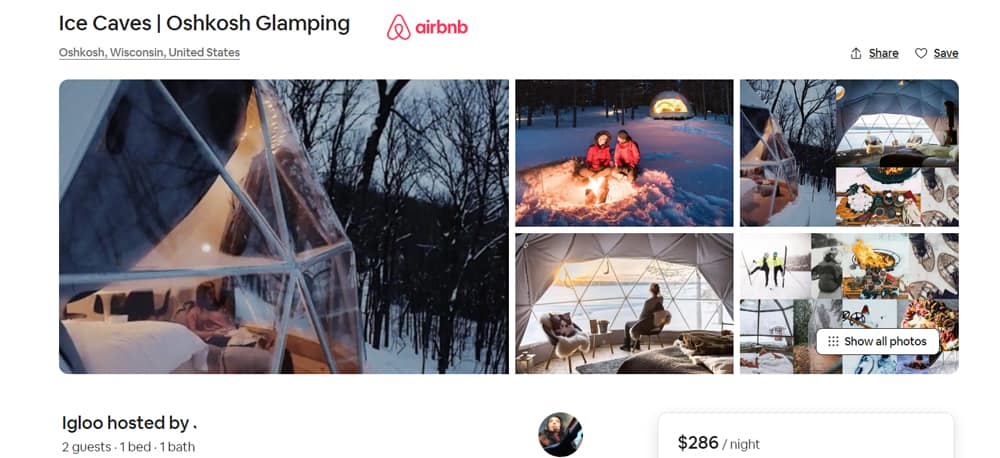Click the Ice Caves Oshkosh Glamping title
The height and width of the screenshot is (458, 1000).
(204, 24)
